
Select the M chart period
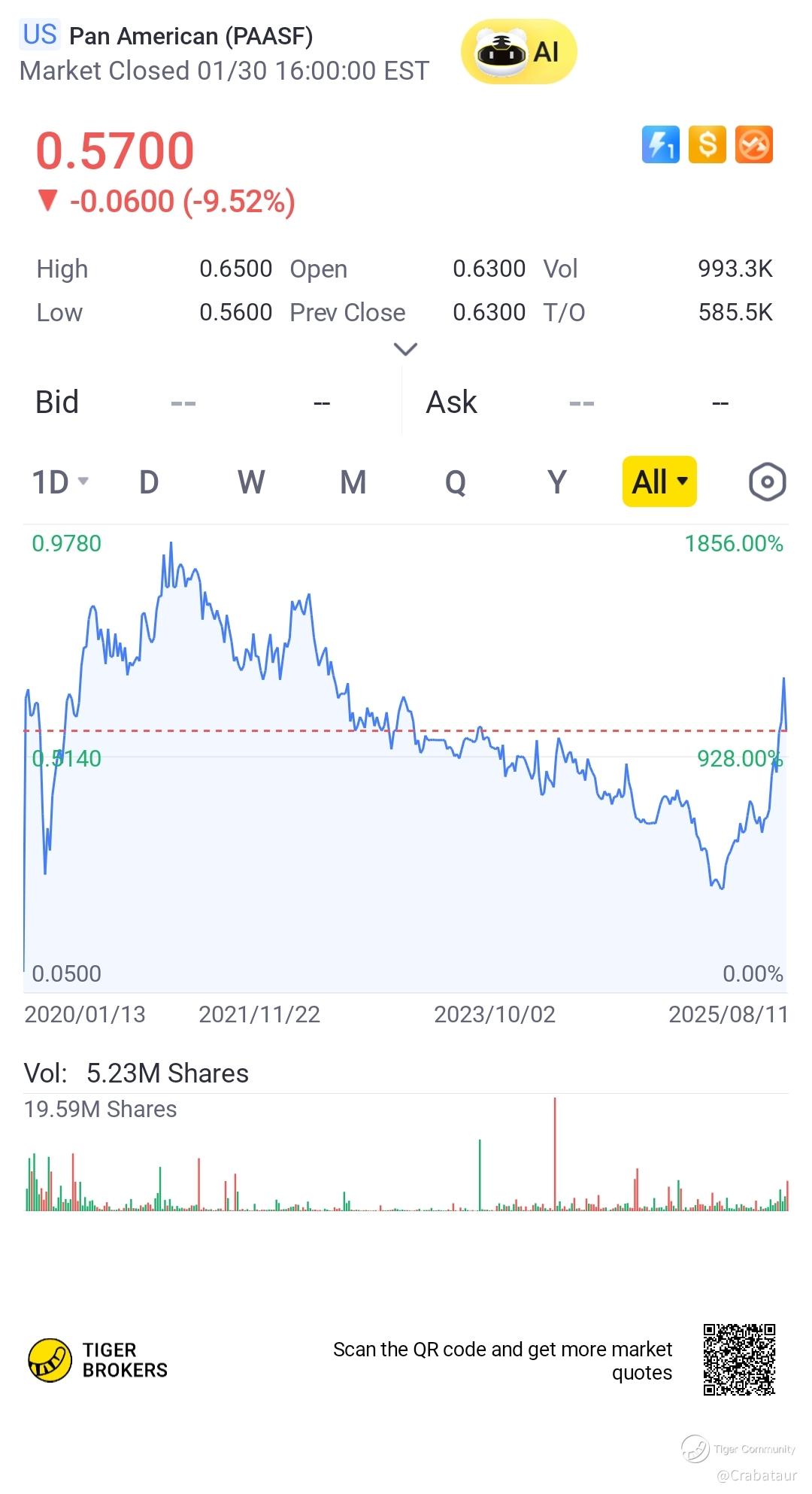[353, 482]
